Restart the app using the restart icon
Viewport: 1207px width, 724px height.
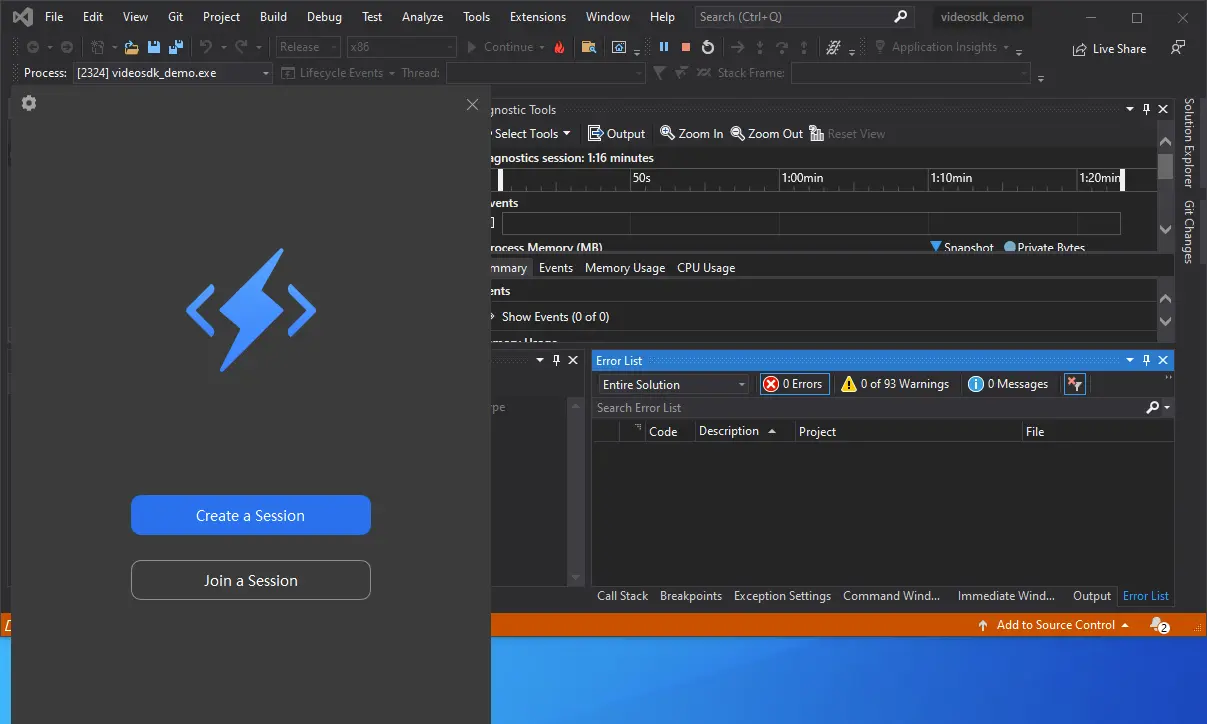708,46
